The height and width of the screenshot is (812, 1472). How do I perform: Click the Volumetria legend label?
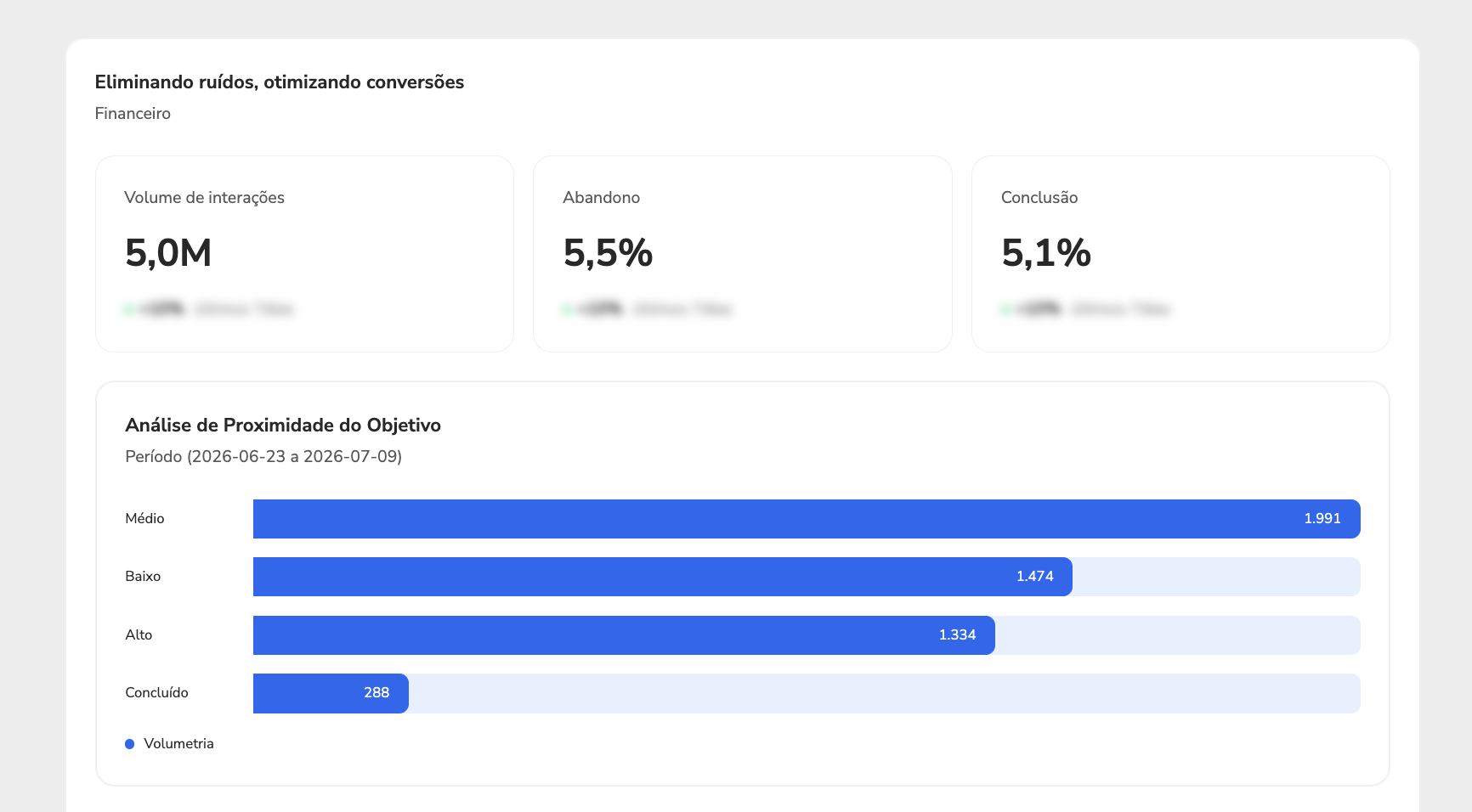(x=179, y=744)
